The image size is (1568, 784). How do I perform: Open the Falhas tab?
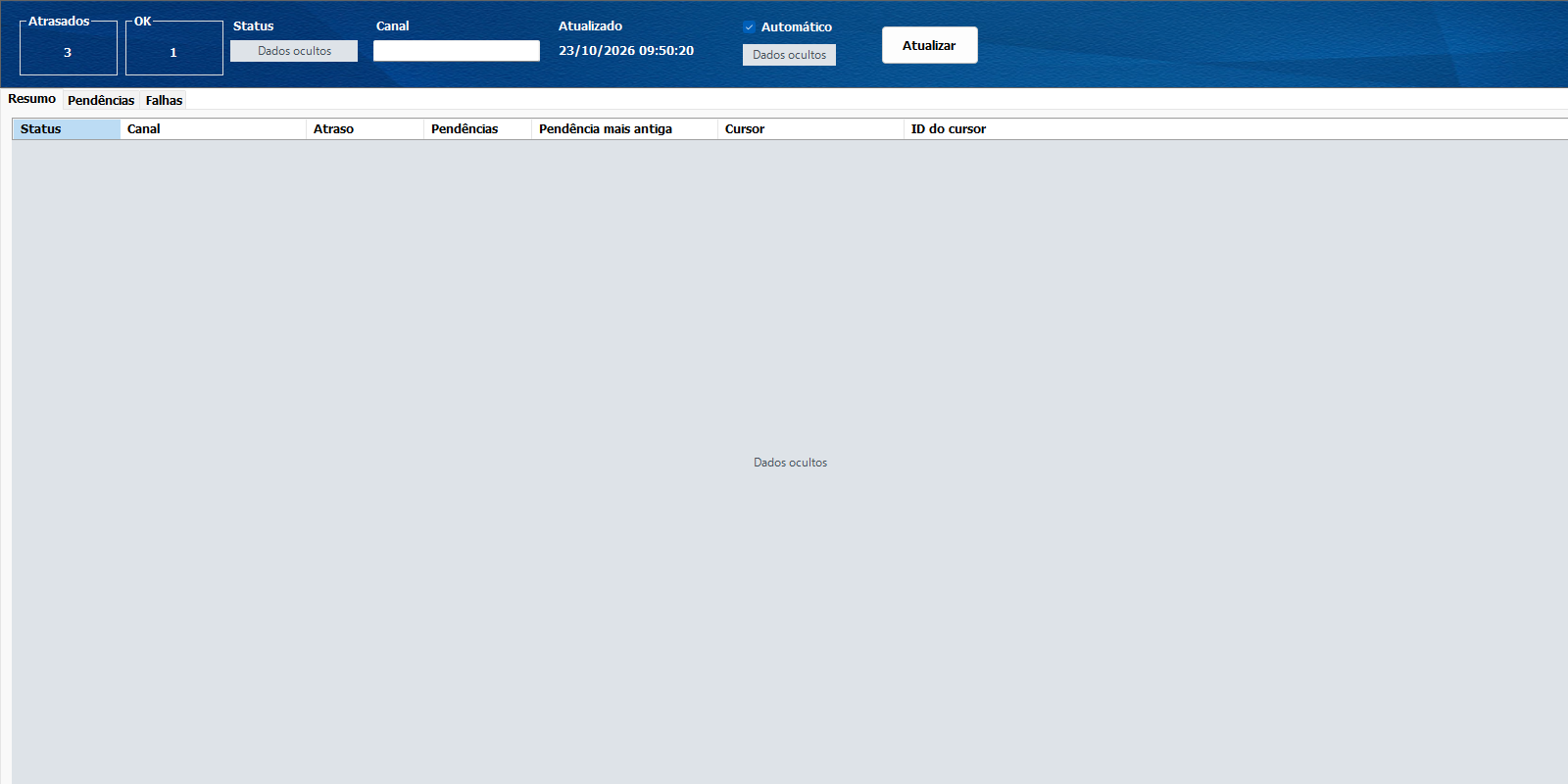[164, 100]
